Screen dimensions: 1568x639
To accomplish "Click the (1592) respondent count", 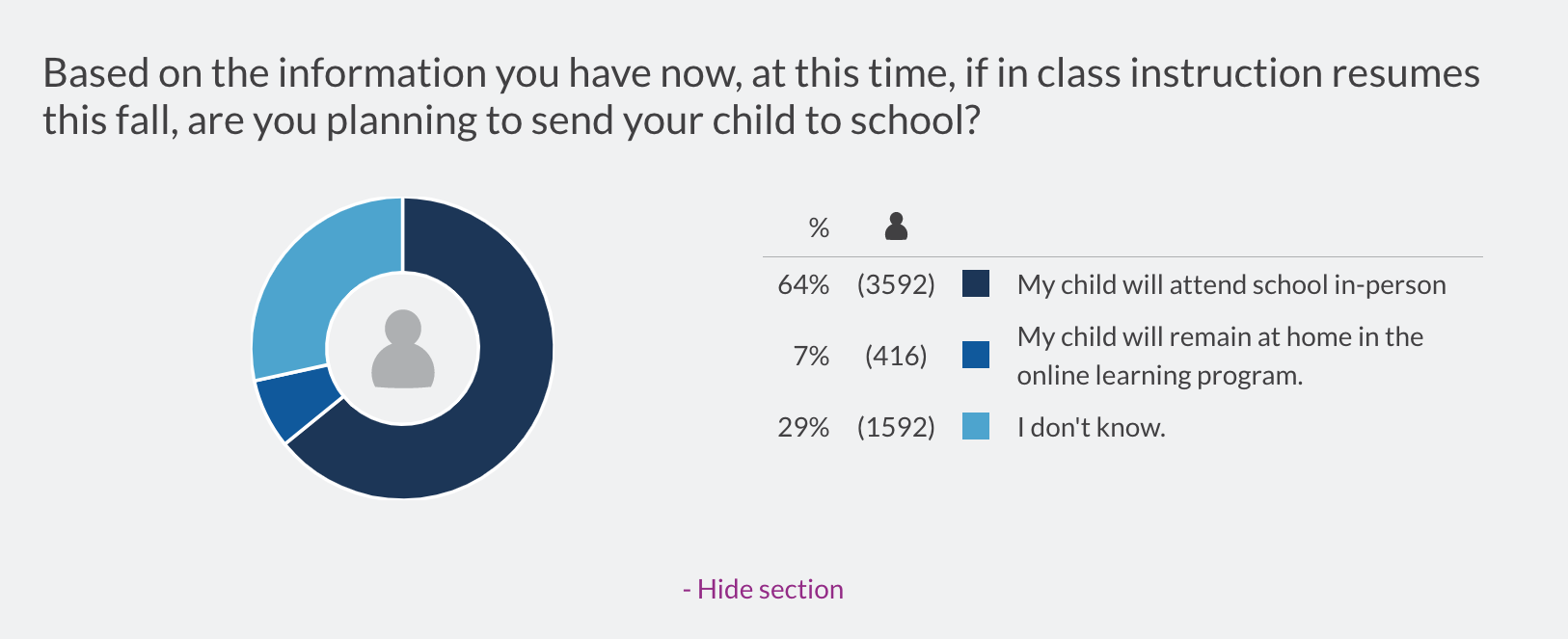I will tap(896, 427).
